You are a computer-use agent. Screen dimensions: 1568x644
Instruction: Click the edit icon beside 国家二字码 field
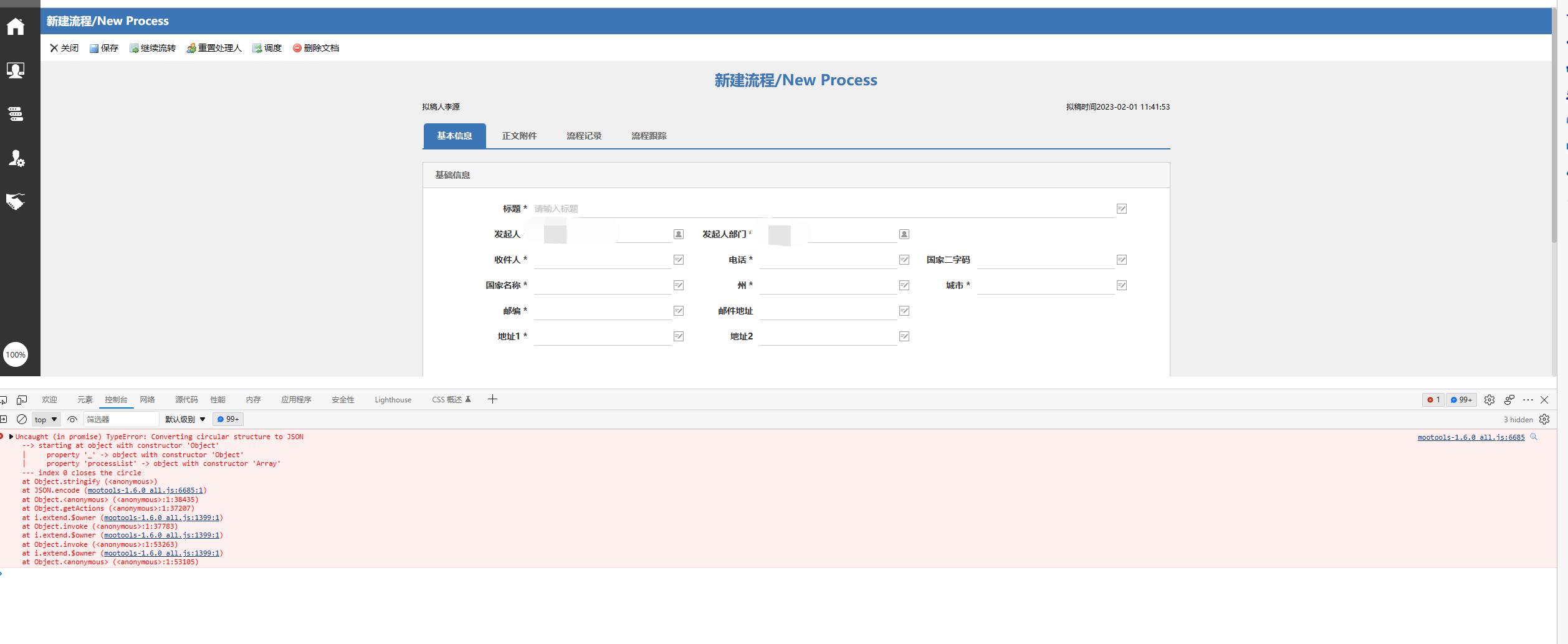(x=1122, y=260)
